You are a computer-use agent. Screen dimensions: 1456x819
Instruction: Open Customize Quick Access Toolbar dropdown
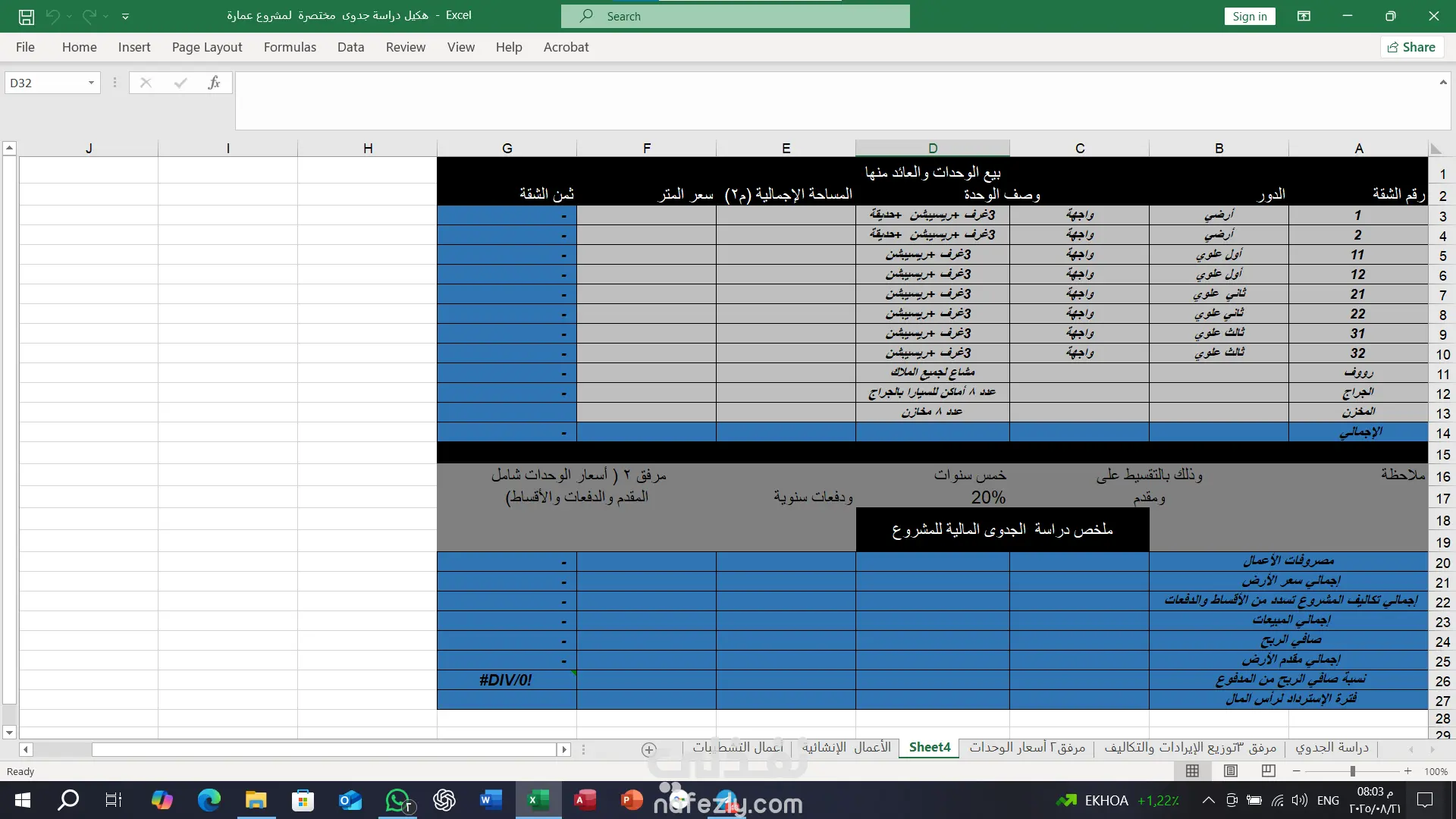click(x=125, y=16)
